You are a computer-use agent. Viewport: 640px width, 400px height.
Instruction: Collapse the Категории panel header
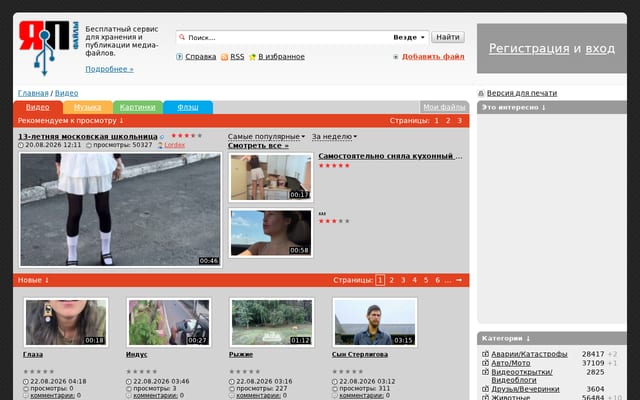(x=506, y=338)
